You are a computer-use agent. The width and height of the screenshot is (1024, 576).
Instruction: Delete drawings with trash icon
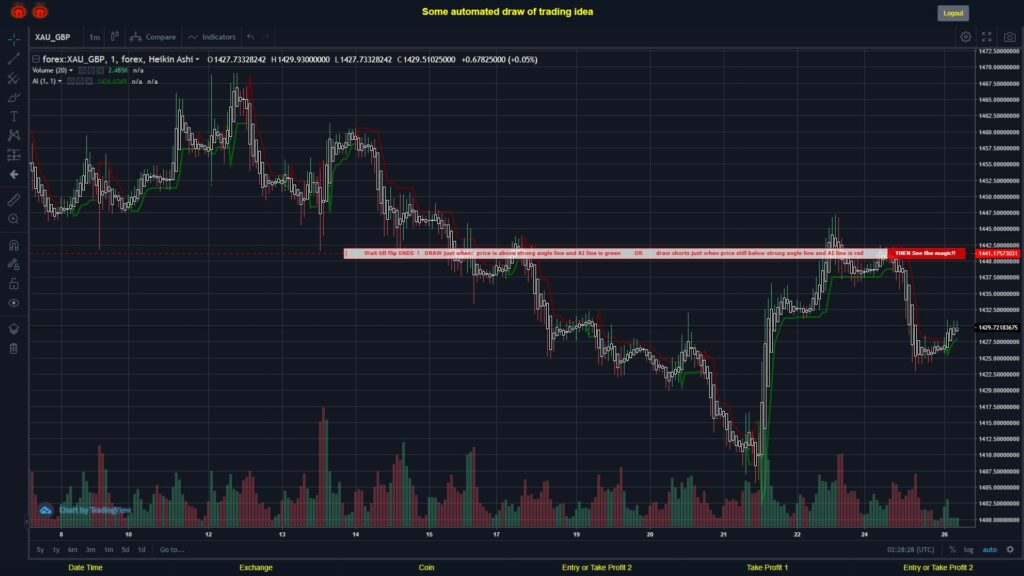click(x=14, y=348)
